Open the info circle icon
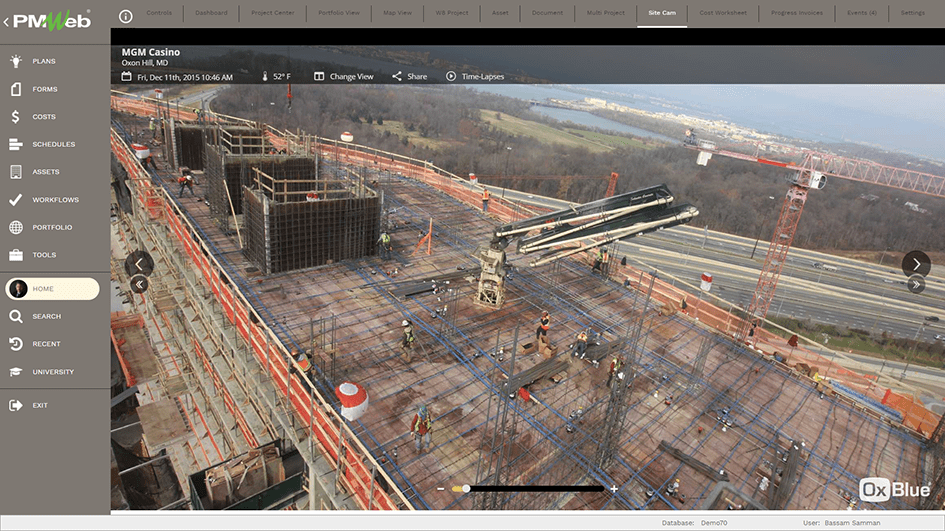 (x=125, y=16)
